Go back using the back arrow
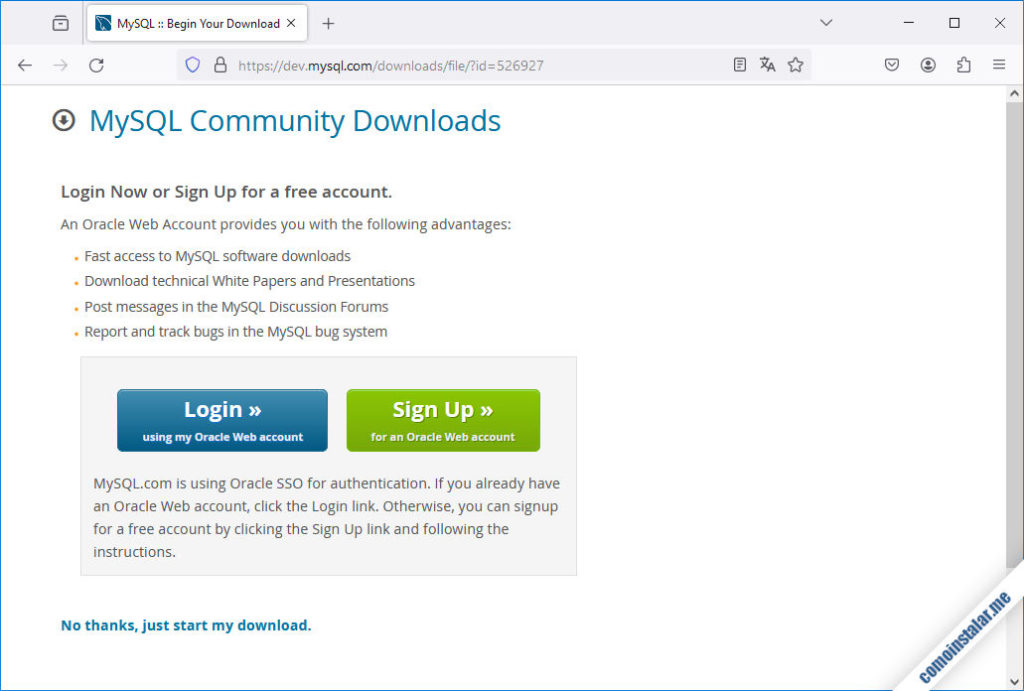Screen dimensions: 1024x691 (x=25, y=65)
